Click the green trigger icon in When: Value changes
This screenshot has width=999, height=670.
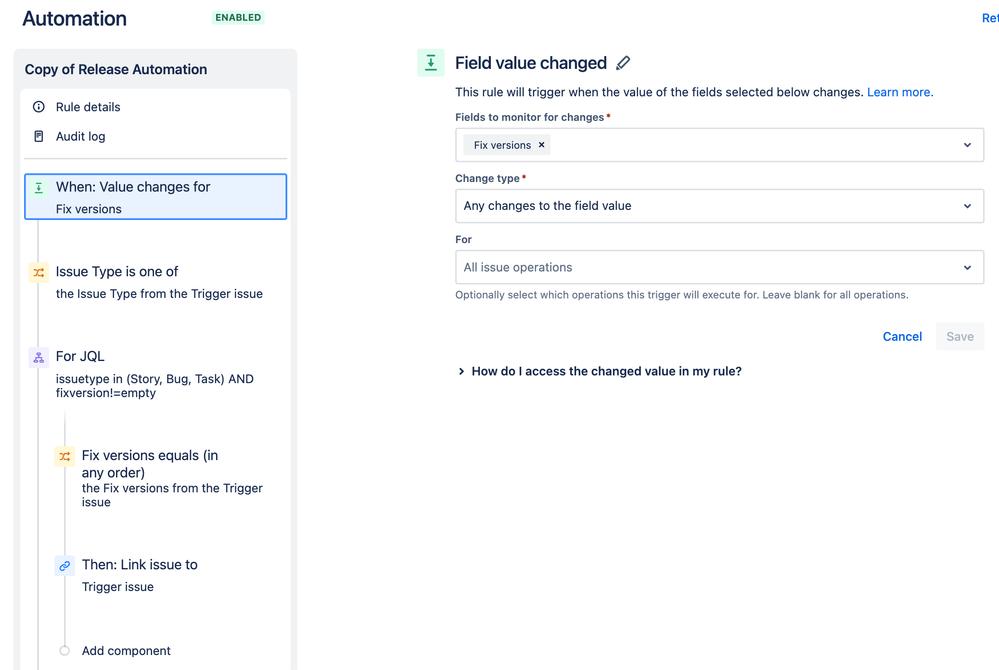pos(39,187)
